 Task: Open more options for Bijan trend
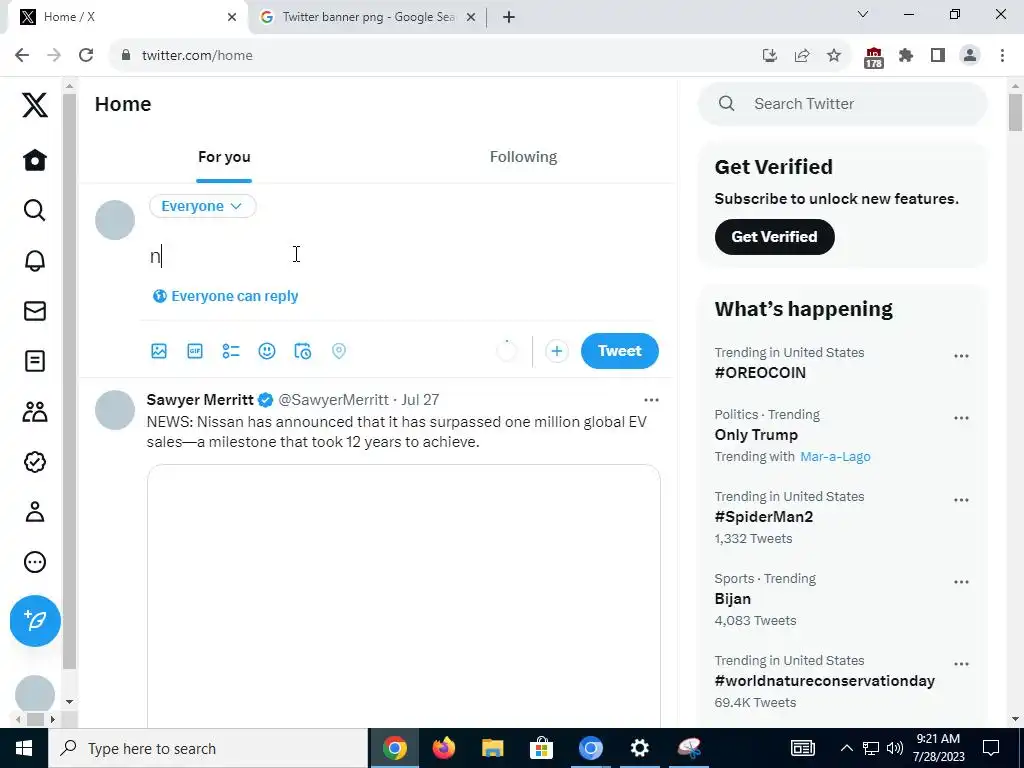pyautogui.click(x=961, y=583)
